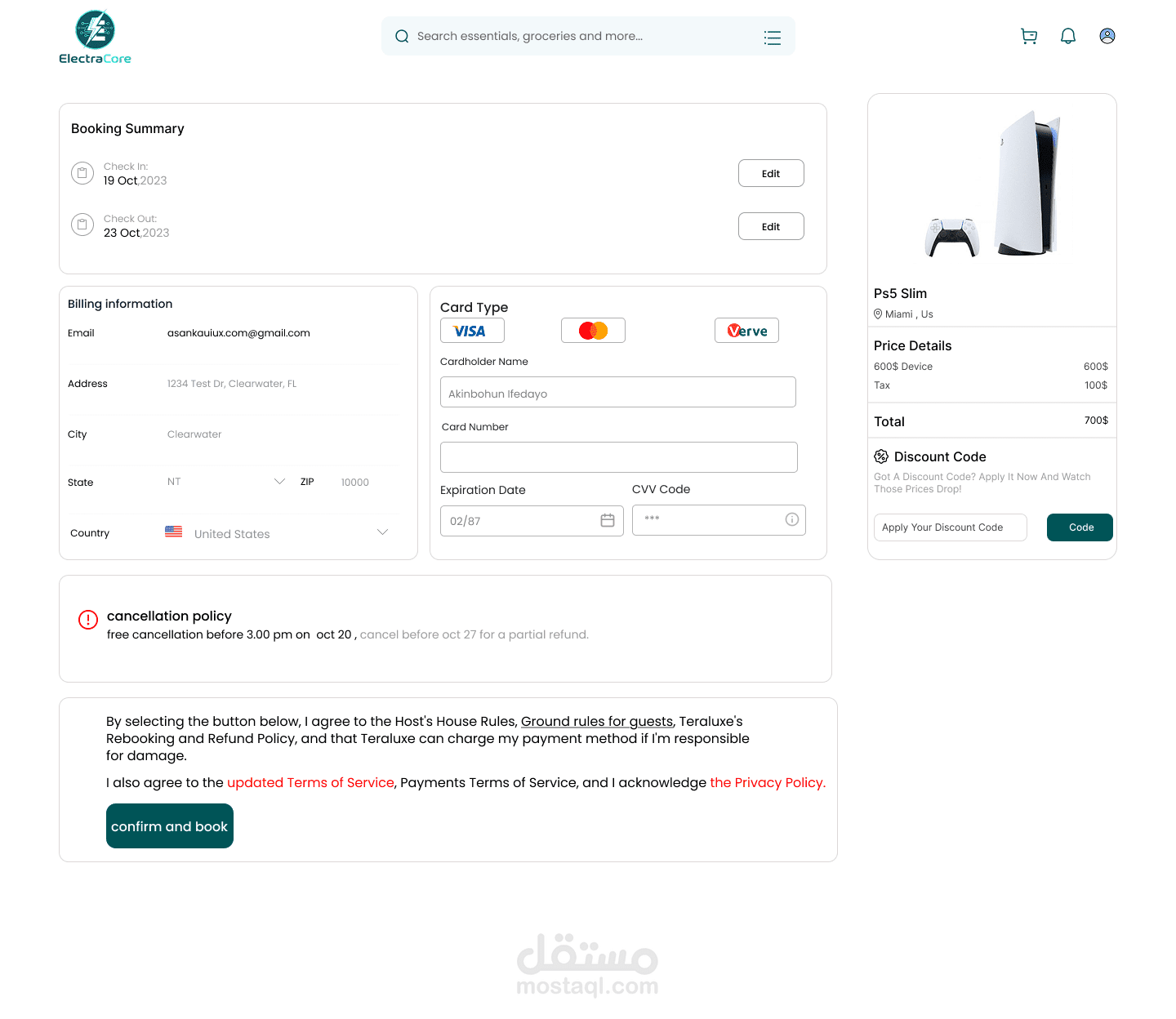
Task: Click the search magnifier icon
Action: tap(402, 36)
